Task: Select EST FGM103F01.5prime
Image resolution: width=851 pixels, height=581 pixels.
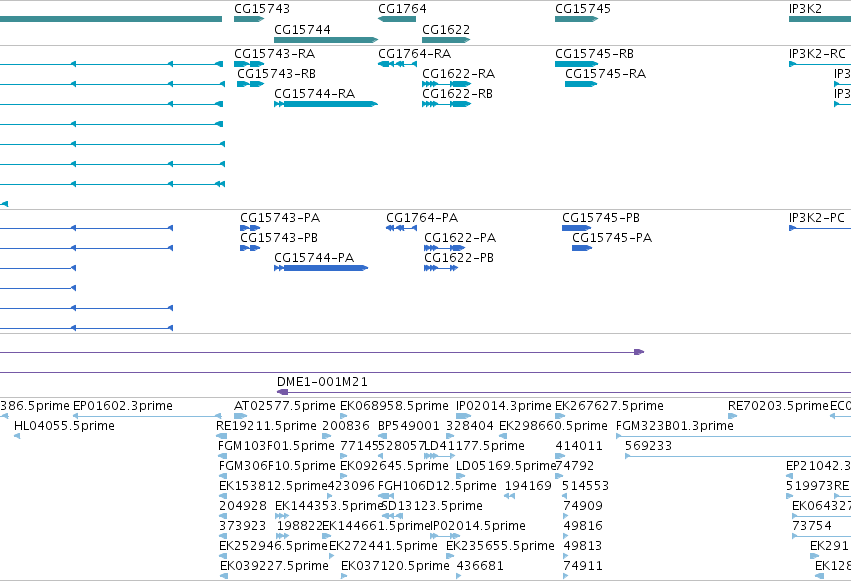Action: 223,456
